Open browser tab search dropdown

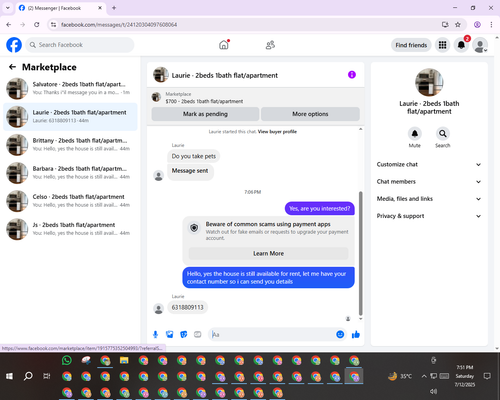[8, 8]
